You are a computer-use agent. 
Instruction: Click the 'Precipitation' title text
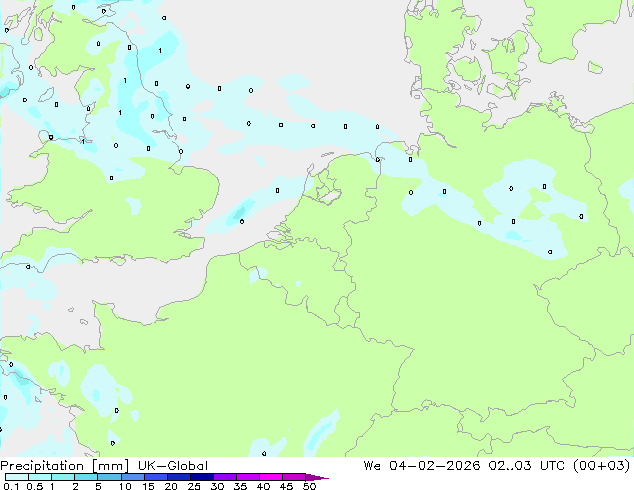click(42, 466)
